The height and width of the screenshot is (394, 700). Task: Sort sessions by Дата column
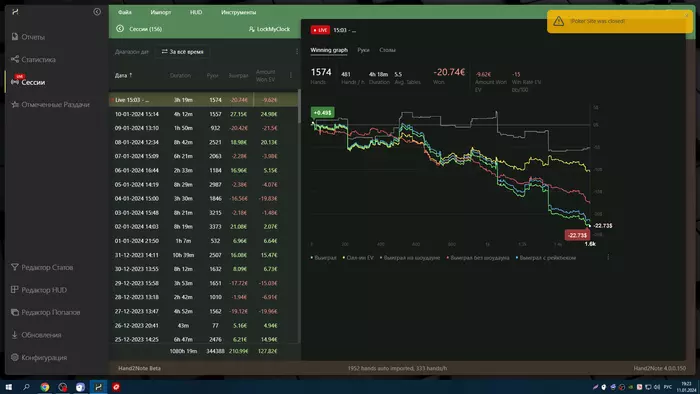pyautogui.click(x=123, y=75)
